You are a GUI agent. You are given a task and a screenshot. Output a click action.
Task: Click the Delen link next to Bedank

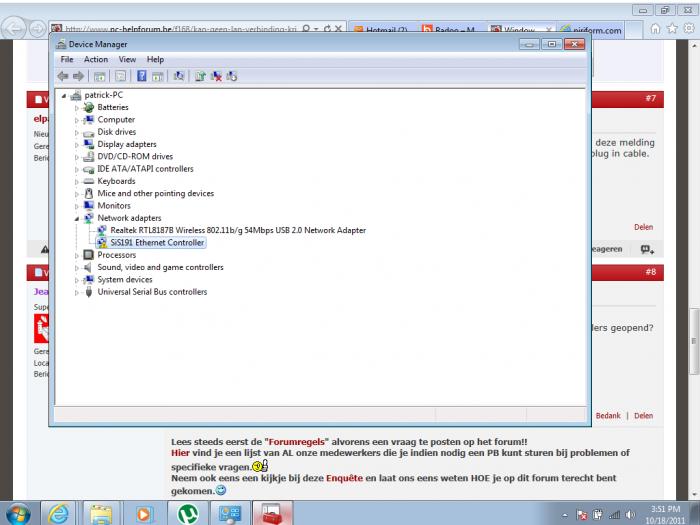(643, 416)
